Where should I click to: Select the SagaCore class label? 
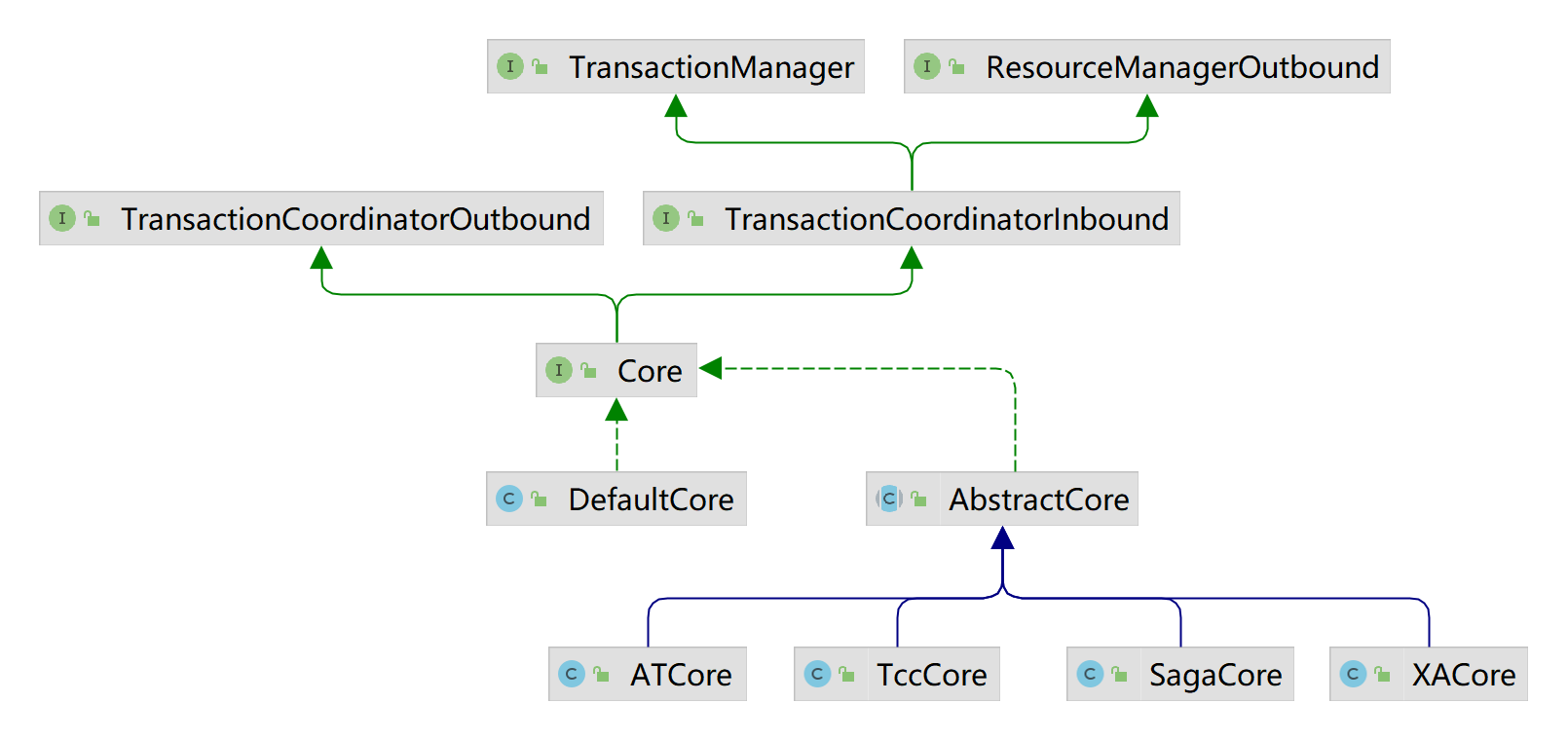(1215, 676)
